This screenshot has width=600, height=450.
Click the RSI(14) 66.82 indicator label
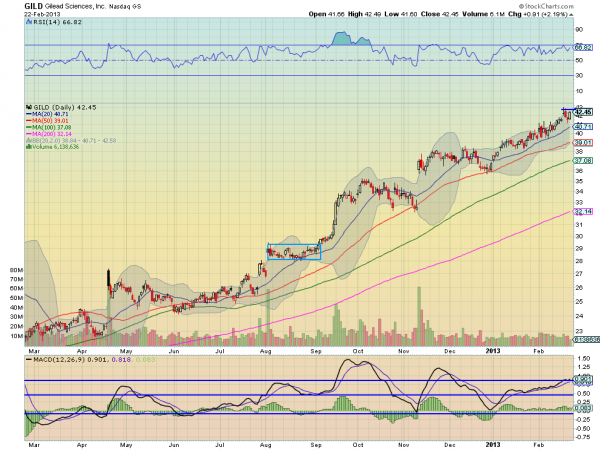pos(57,22)
